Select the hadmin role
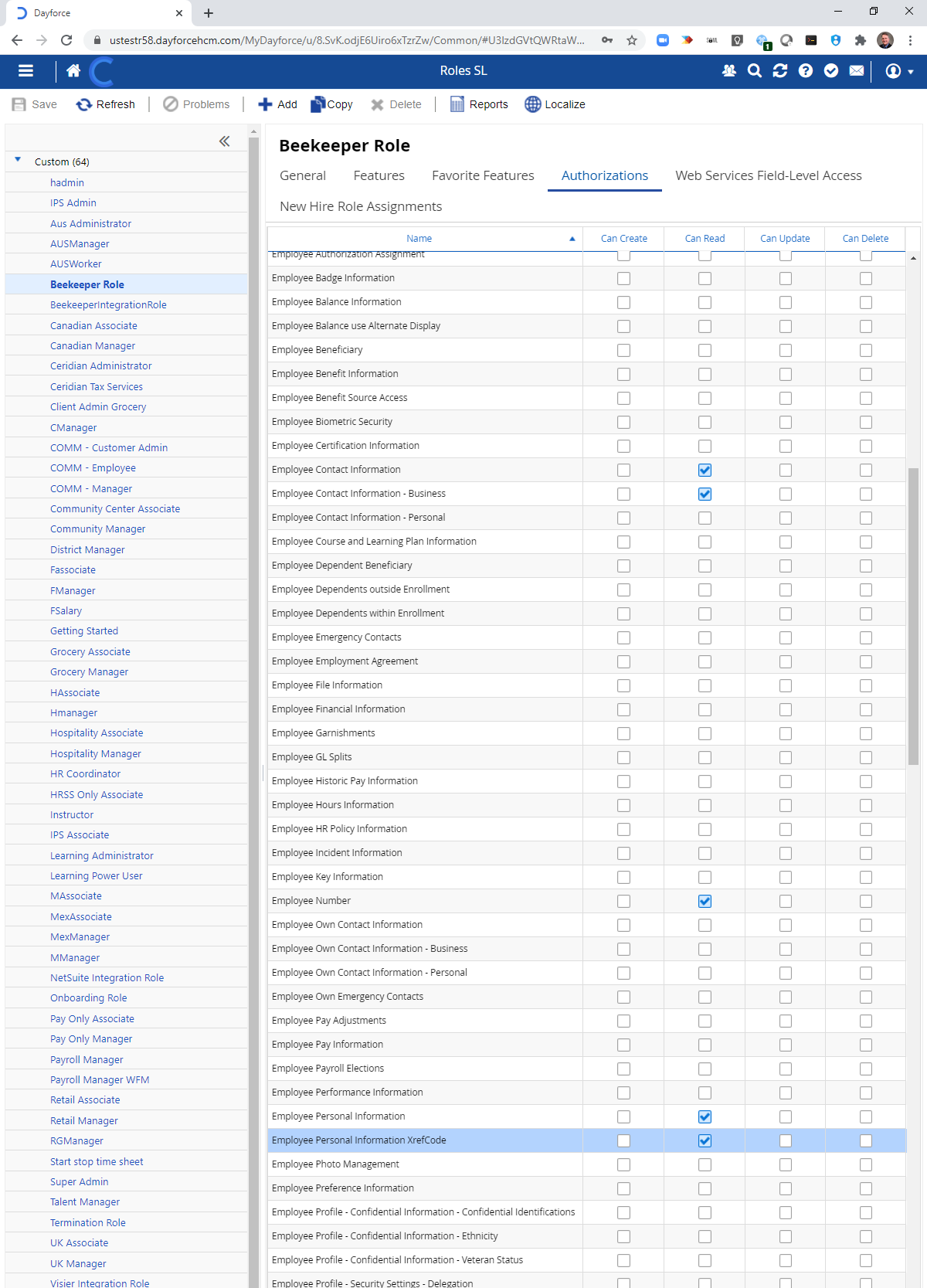927x1288 pixels. tap(67, 182)
